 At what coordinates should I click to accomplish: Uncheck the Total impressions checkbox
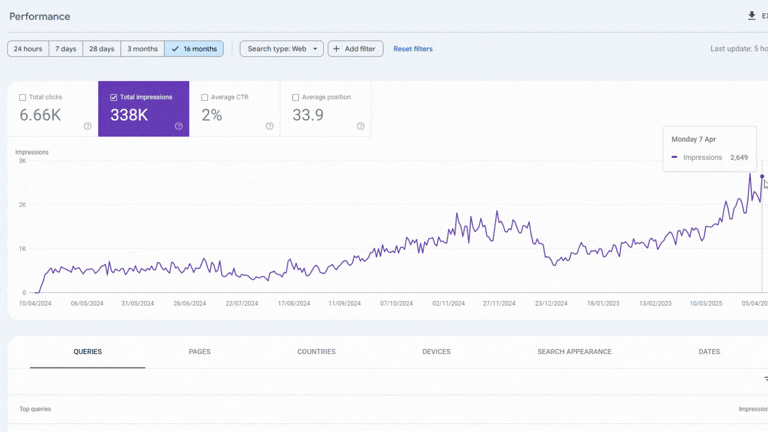click(x=114, y=98)
